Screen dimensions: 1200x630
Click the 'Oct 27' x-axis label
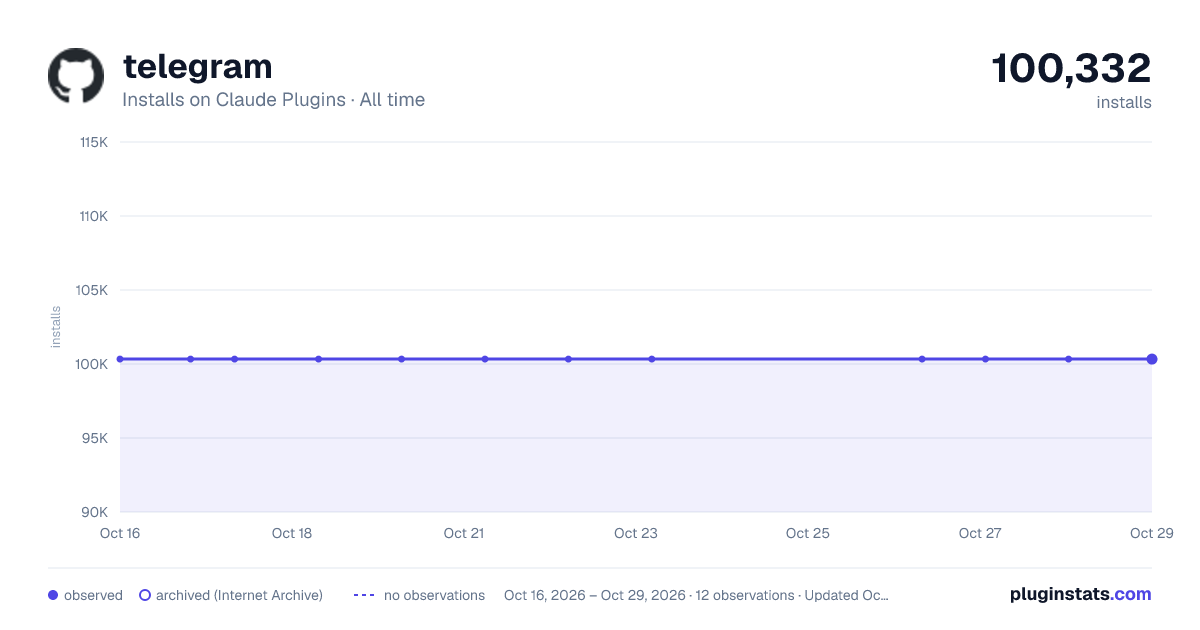click(980, 533)
